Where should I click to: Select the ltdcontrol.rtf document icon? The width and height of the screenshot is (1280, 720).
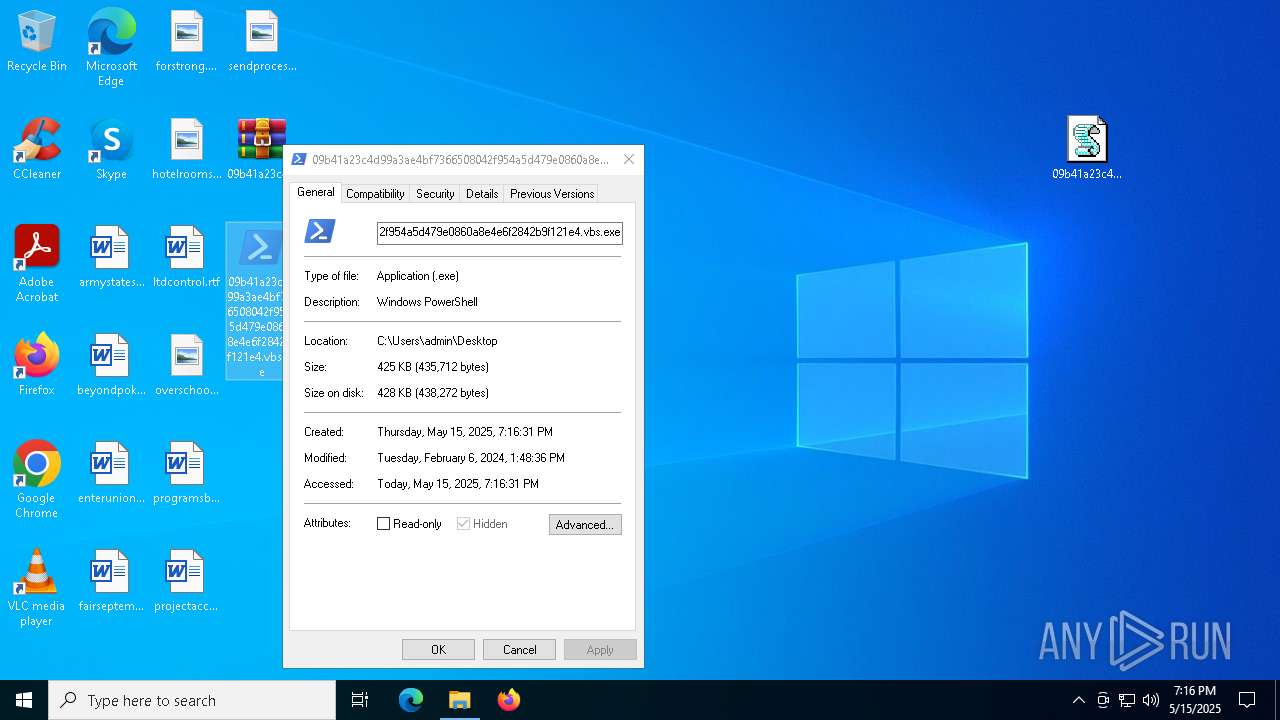click(x=186, y=258)
